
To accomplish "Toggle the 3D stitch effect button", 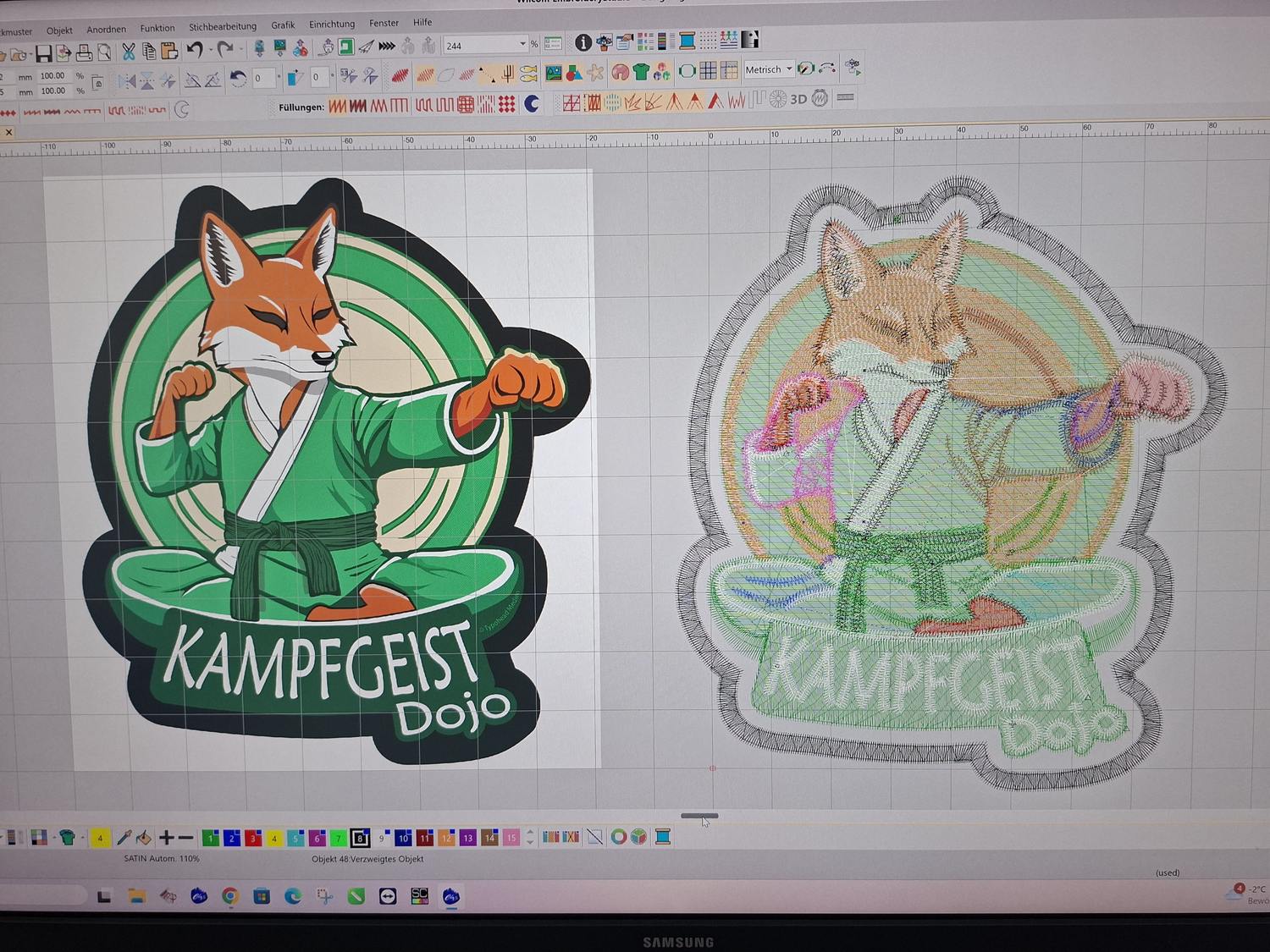I will click(798, 99).
